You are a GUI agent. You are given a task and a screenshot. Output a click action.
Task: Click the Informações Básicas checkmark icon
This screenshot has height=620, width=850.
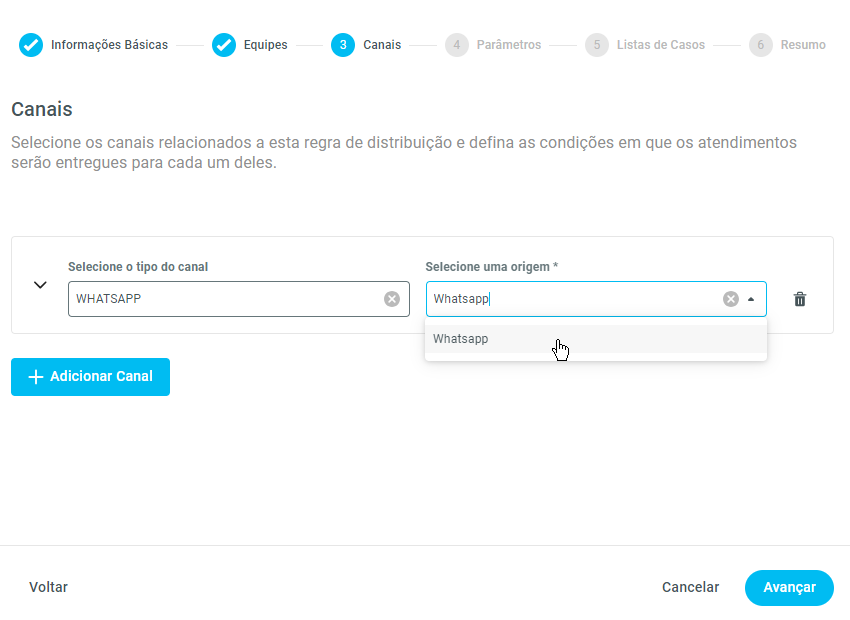coord(31,45)
